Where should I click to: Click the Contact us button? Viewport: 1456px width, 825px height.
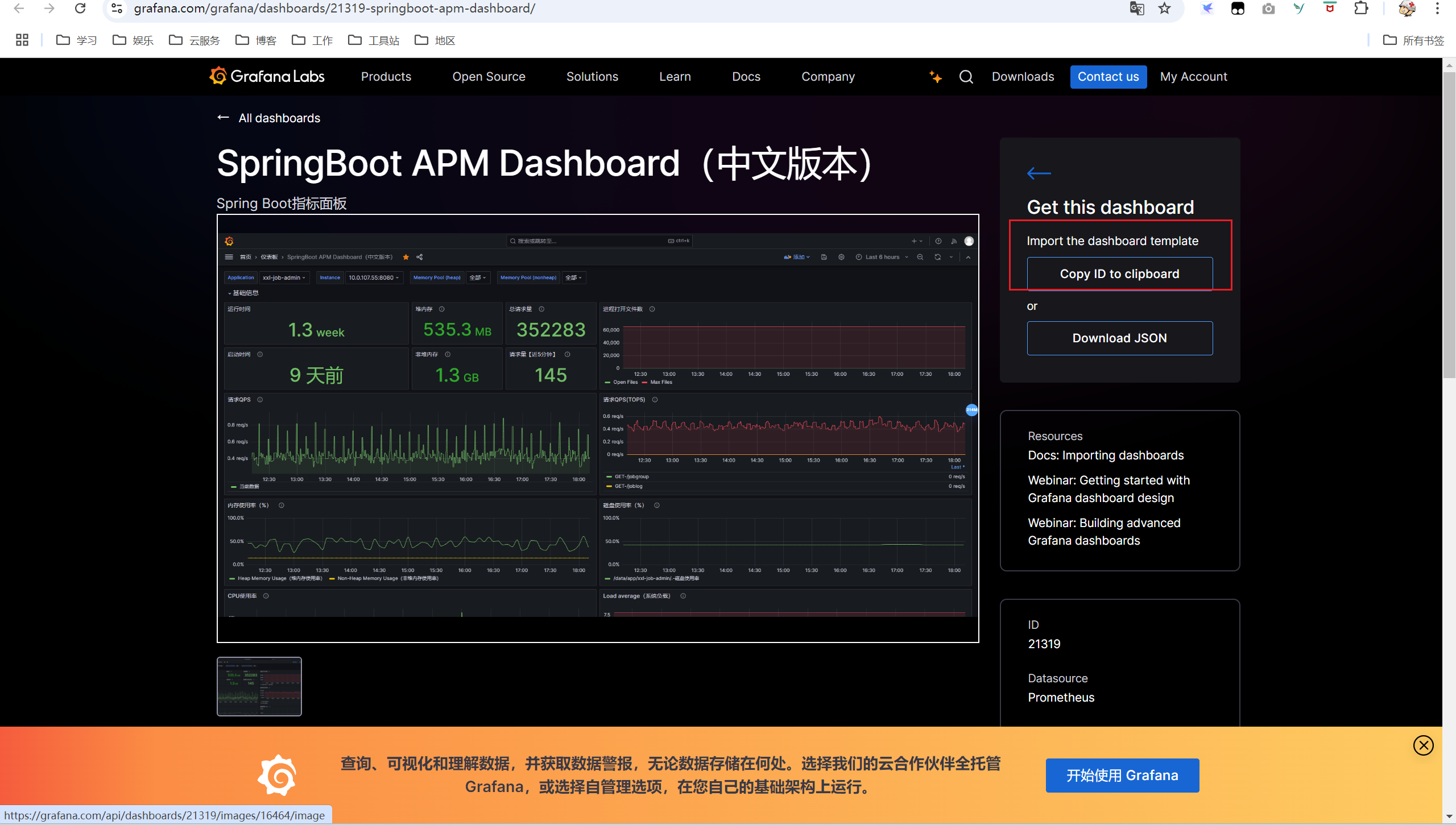click(x=1108, y=76)
